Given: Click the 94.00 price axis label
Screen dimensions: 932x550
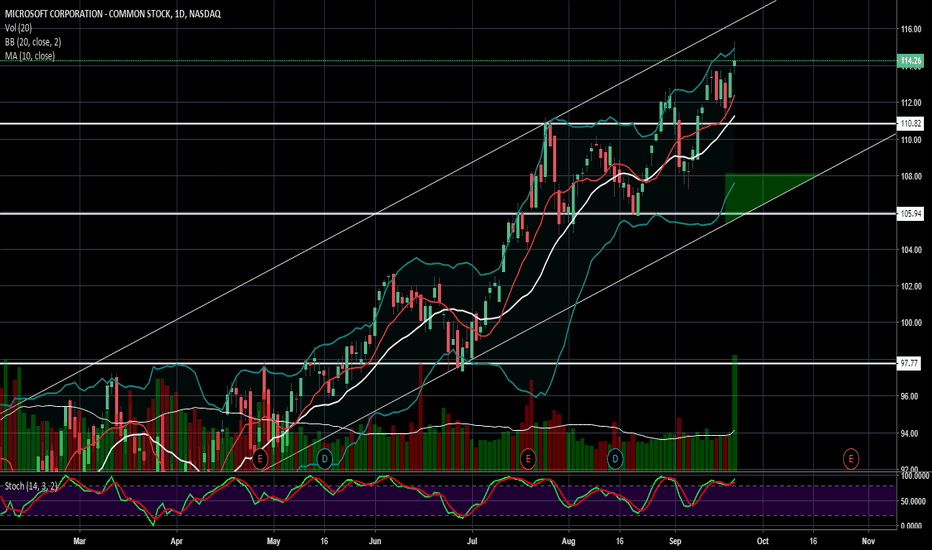Looking at the screenshot, I should [911, 433].
